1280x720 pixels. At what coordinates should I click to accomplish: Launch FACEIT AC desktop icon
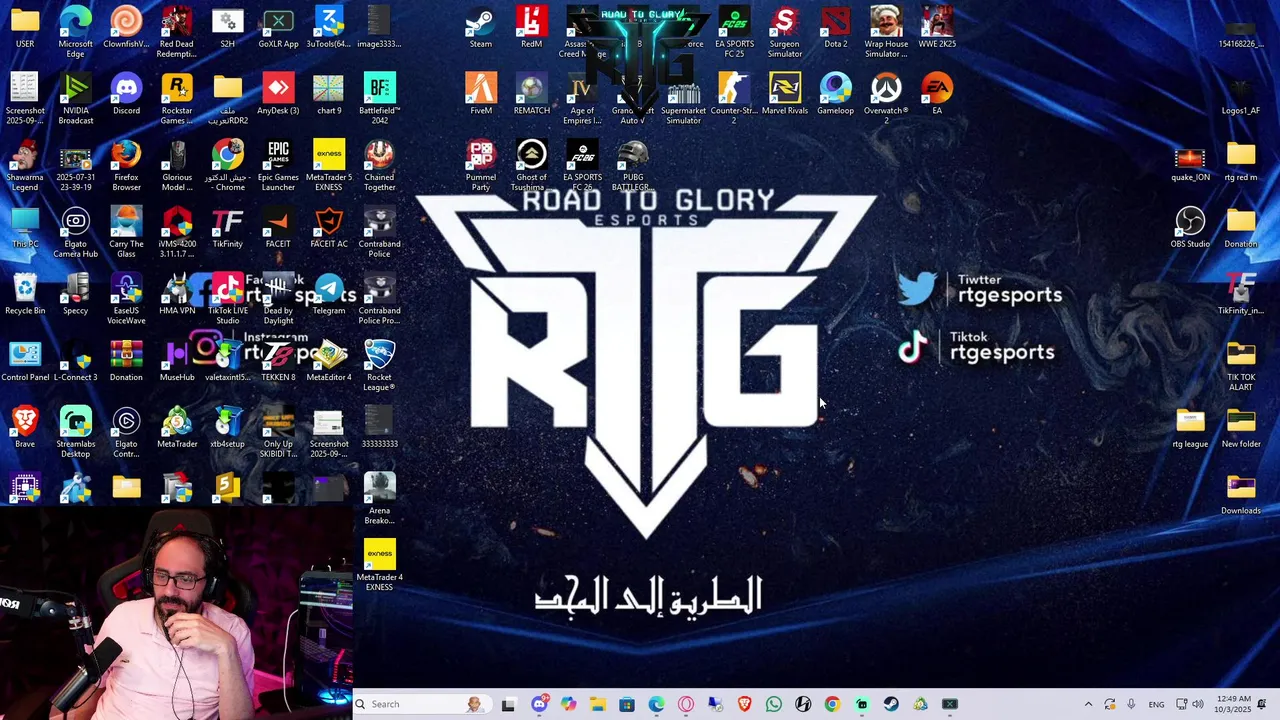click(329, 227)
